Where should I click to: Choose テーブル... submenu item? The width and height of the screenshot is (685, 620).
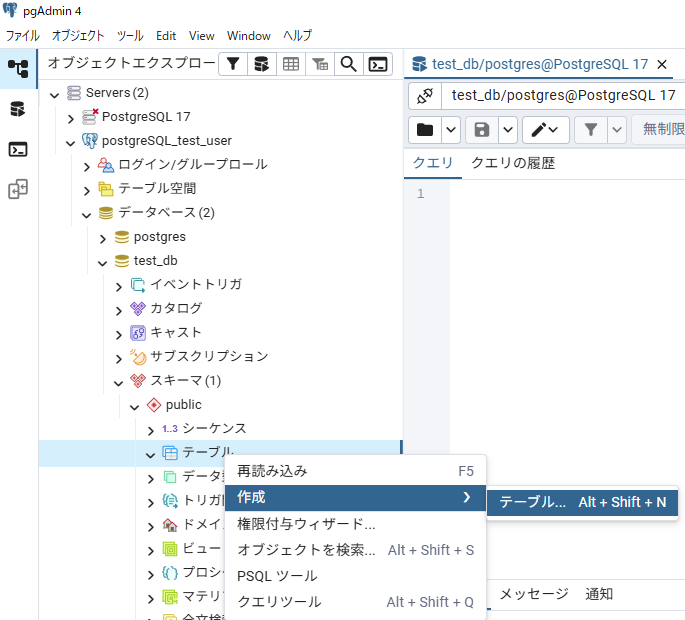tap(582, 502)
